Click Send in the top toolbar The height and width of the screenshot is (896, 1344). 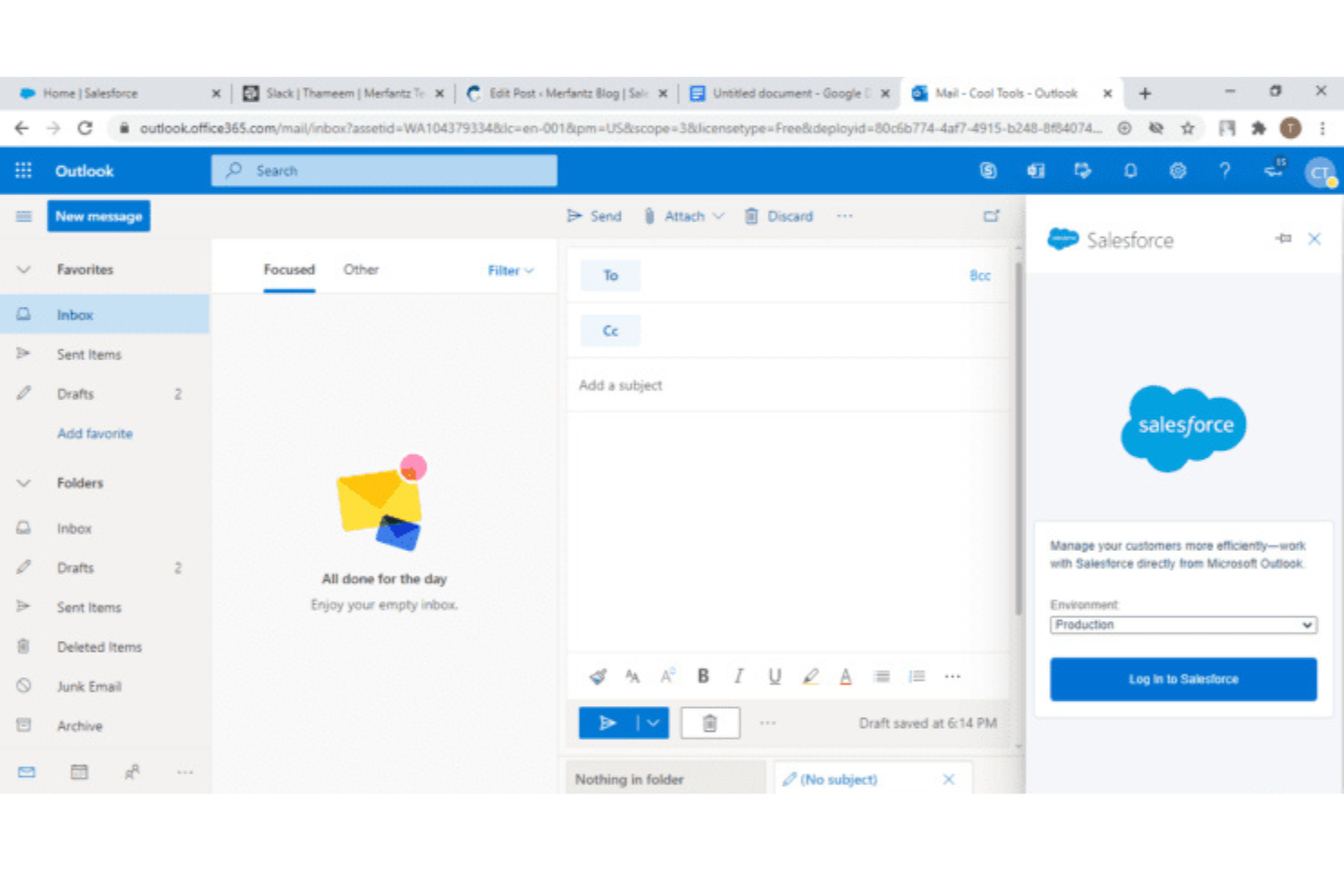click(x=595, y=216)
